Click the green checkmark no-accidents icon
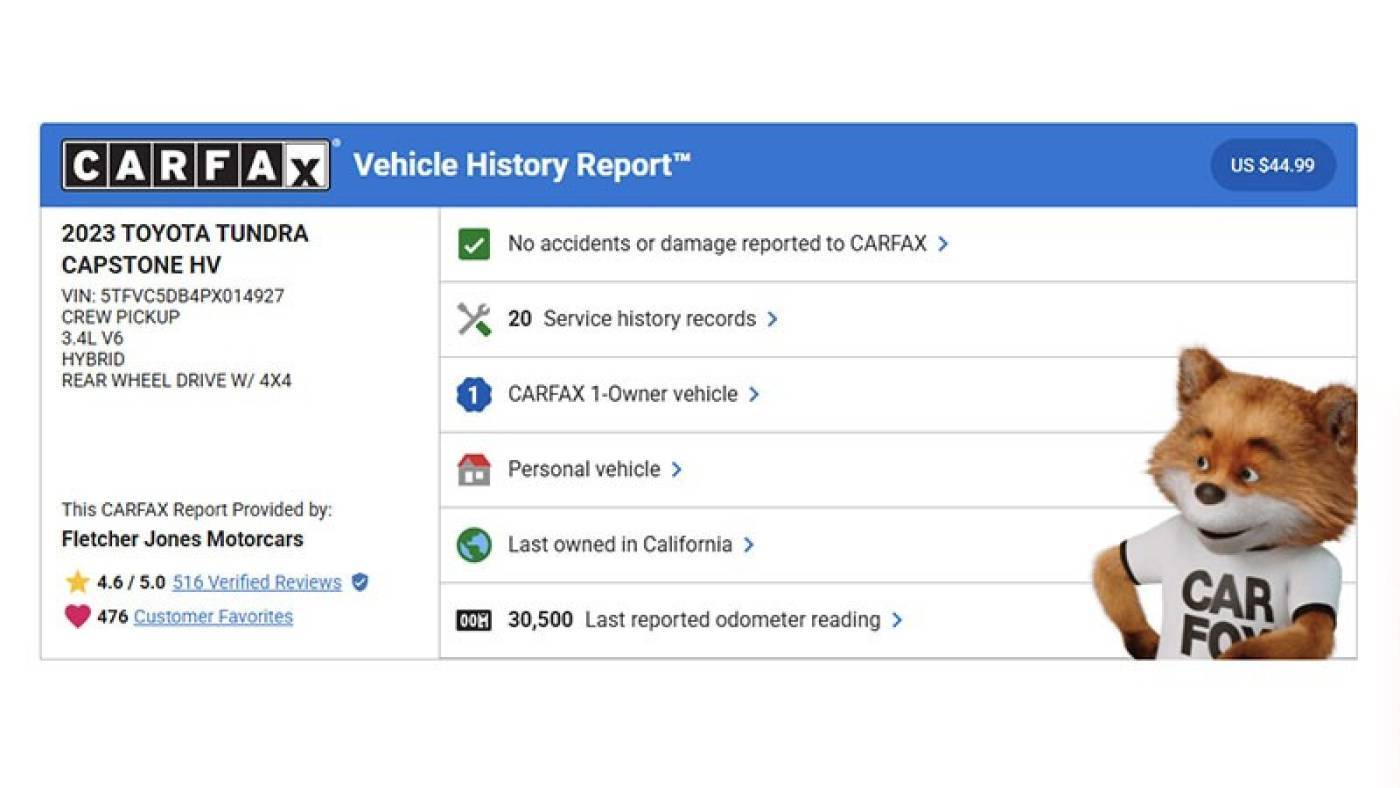The width and height of the screenshot is (1400, 788). (x=474, y=244)
